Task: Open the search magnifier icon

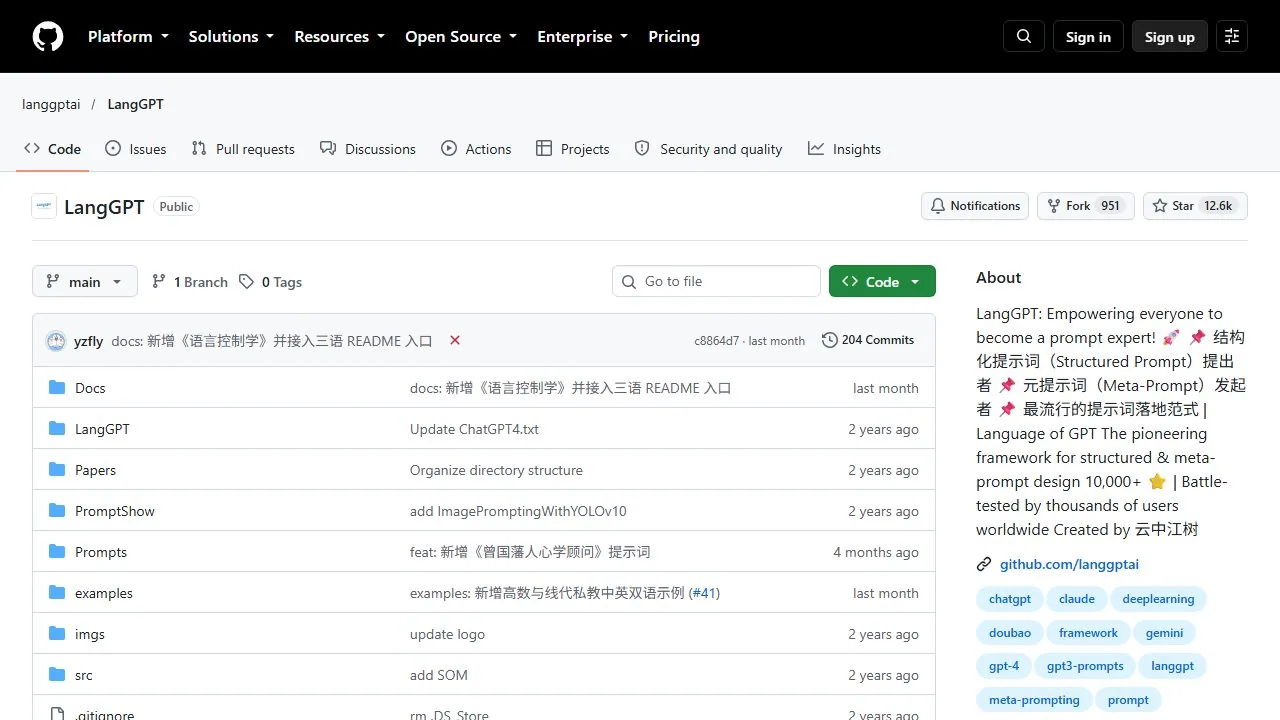Action: (1024, 37)
